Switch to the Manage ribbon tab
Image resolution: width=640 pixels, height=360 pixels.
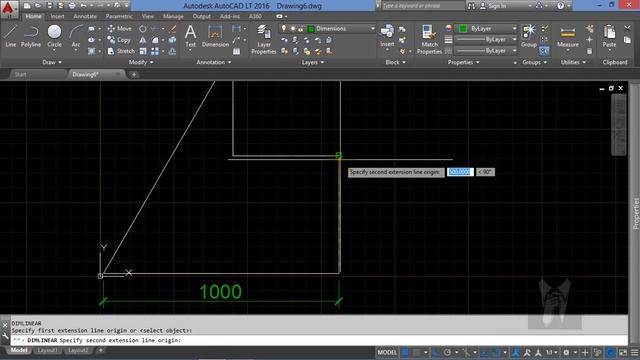coord(173,17)
